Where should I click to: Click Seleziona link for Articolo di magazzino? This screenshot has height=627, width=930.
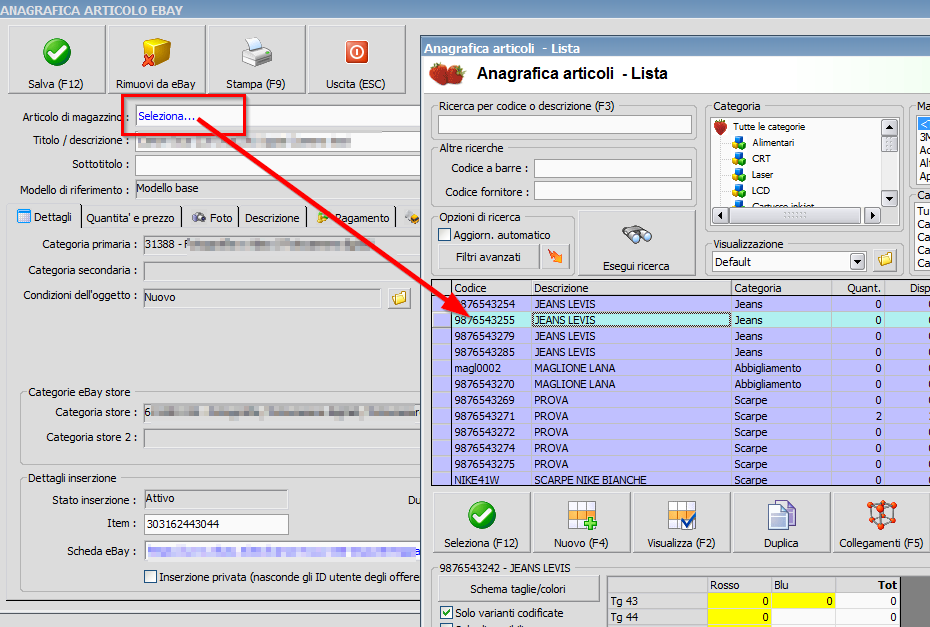coord(167,116)
